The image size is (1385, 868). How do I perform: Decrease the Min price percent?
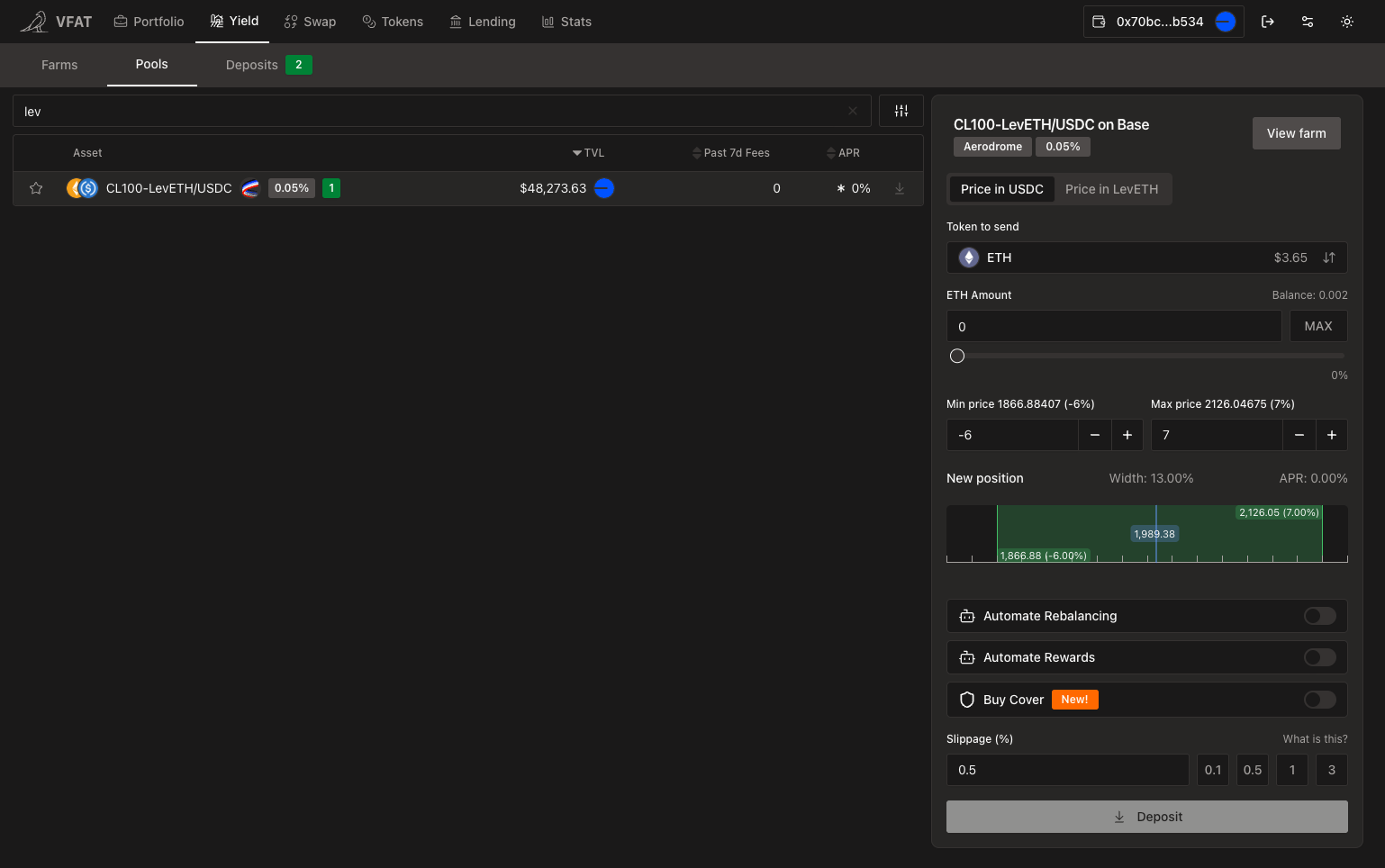pyautogui.click(x=1095, y=435)
